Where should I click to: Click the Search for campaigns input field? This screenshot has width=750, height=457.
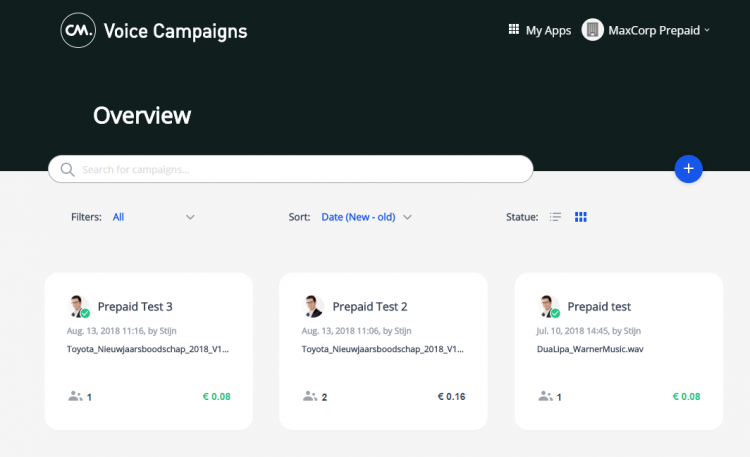point(300,169)
